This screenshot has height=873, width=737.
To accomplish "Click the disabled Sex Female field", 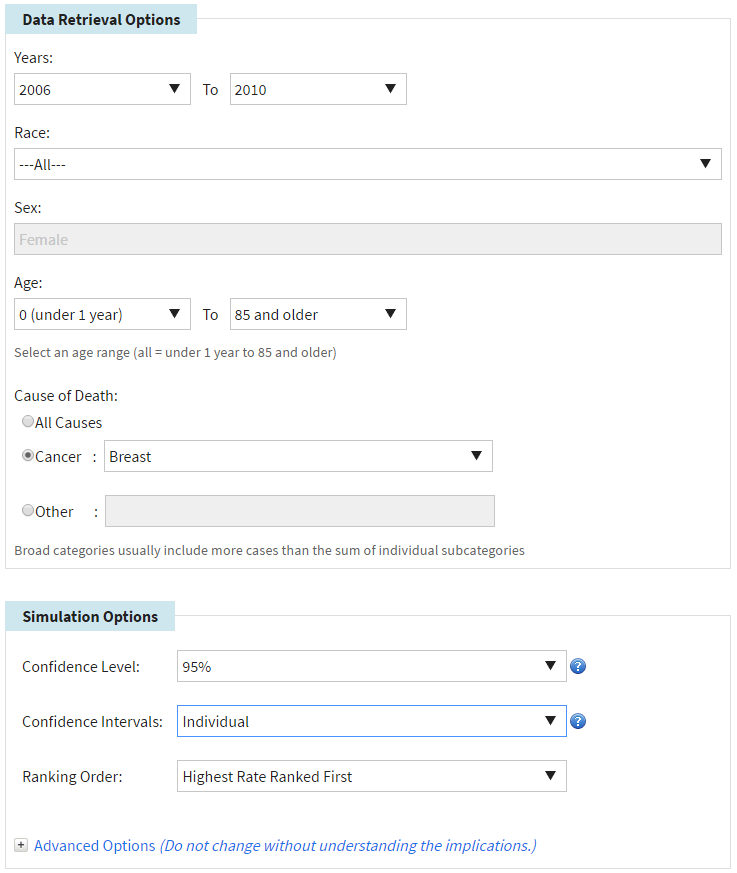I will pos(368,239).
